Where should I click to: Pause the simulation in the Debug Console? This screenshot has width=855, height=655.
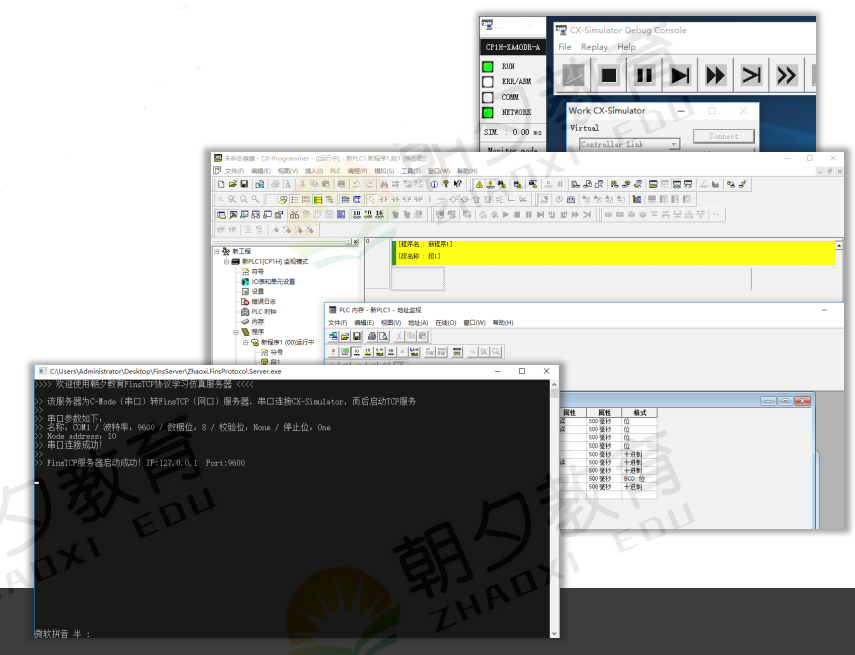(644, 75)
